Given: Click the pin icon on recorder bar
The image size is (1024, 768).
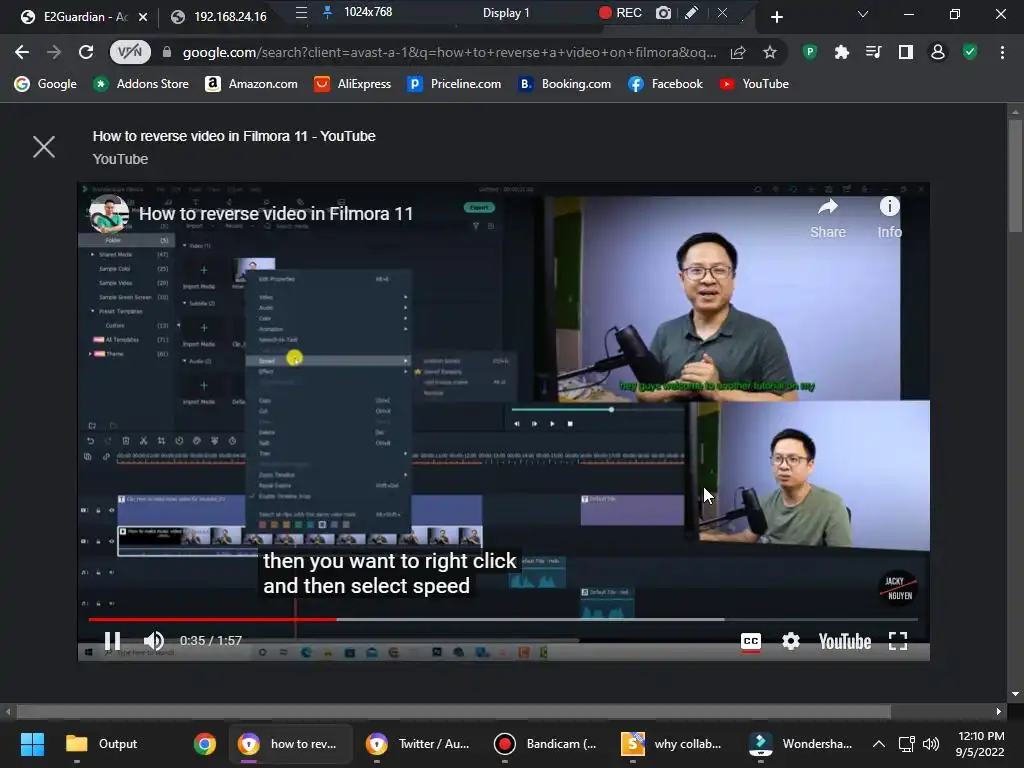Looking at the screenshot, I should (328, 12).
